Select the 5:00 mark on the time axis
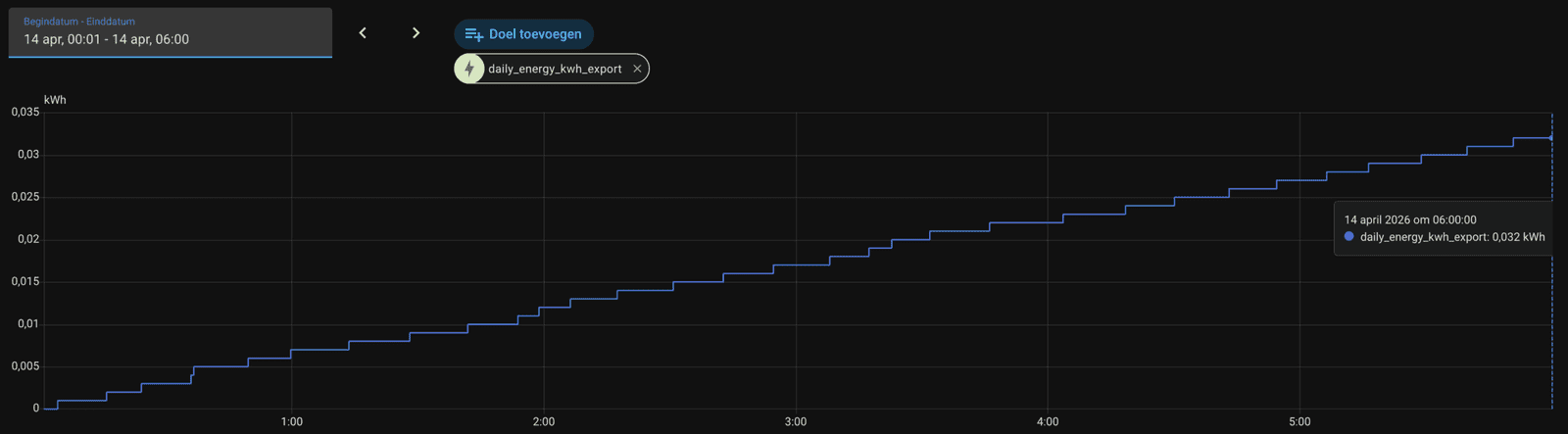 click(x=1299, y=421)
